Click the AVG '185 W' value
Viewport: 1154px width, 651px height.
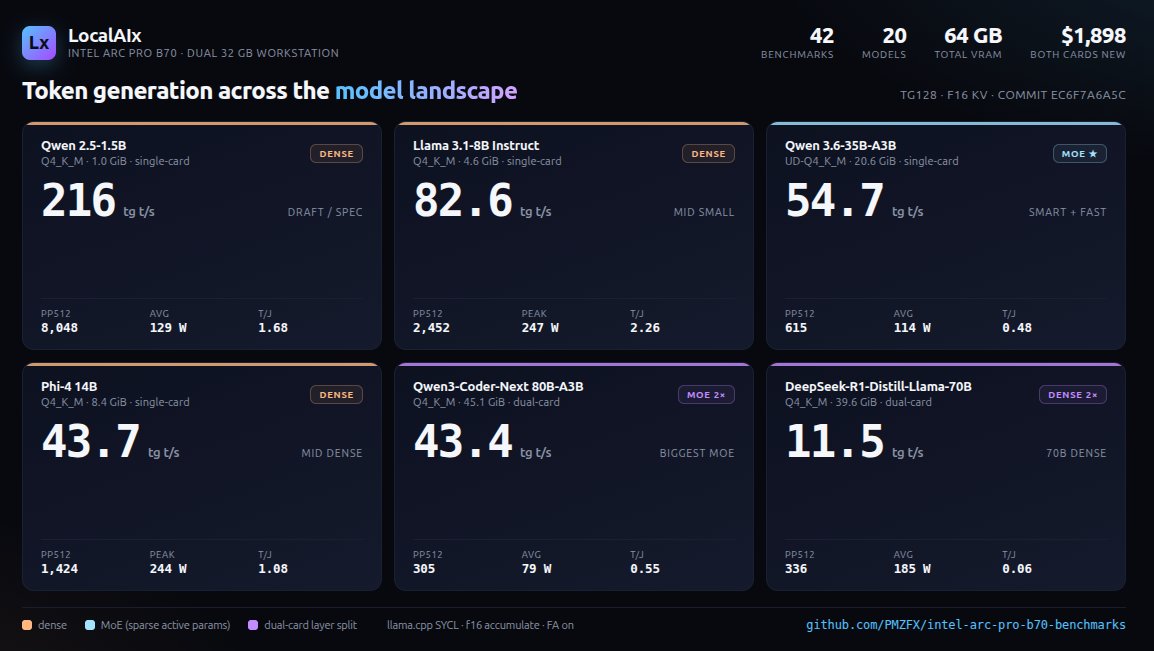[x=912, y=569]
